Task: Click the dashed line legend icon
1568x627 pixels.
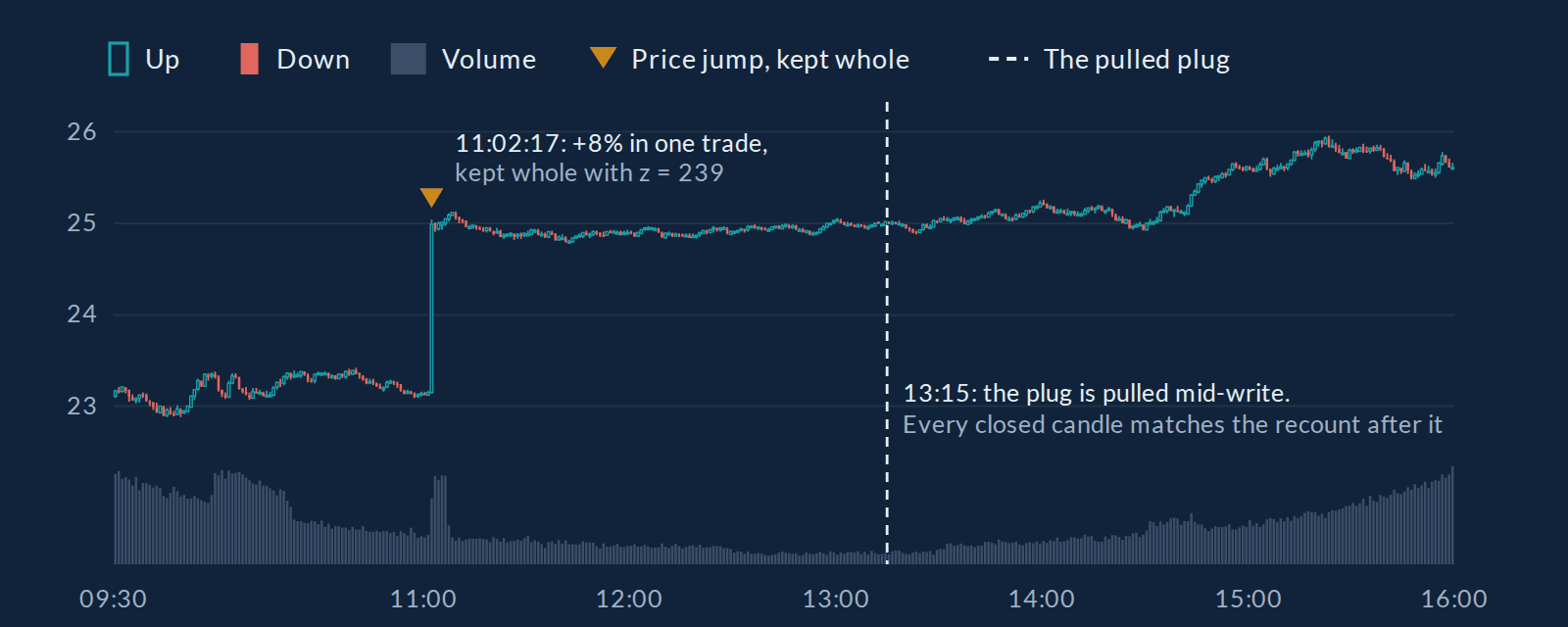Action: point(1008,60)
